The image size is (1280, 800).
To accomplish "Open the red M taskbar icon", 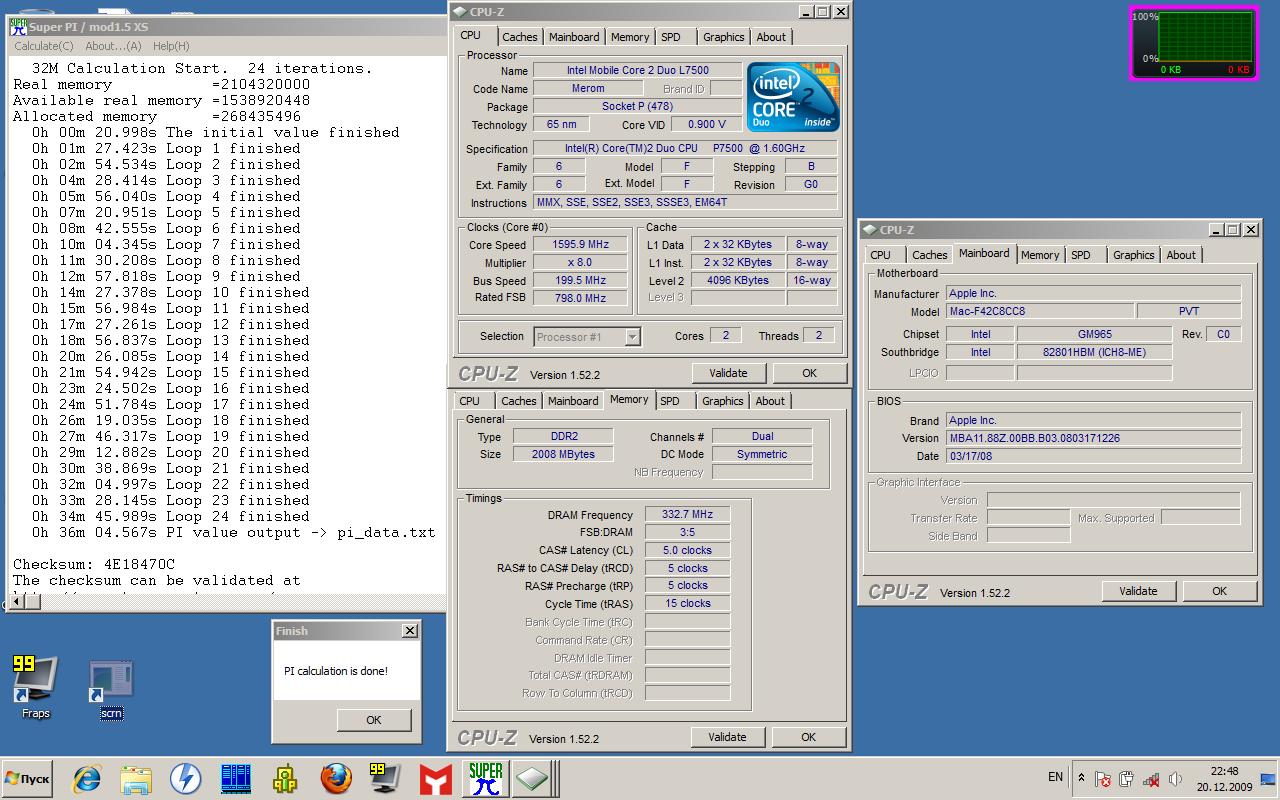I will (x=435, y=778).
